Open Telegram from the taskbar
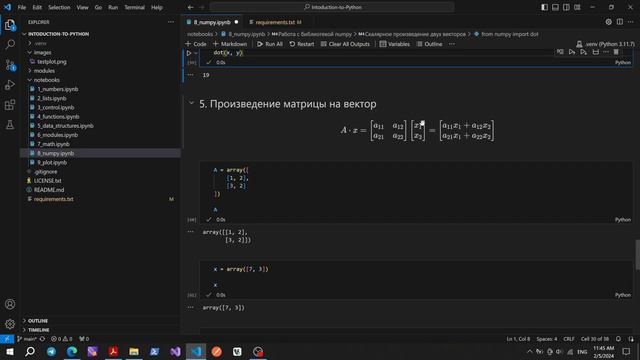The height and width of the screenshot is (360, 640). [51, 351]
